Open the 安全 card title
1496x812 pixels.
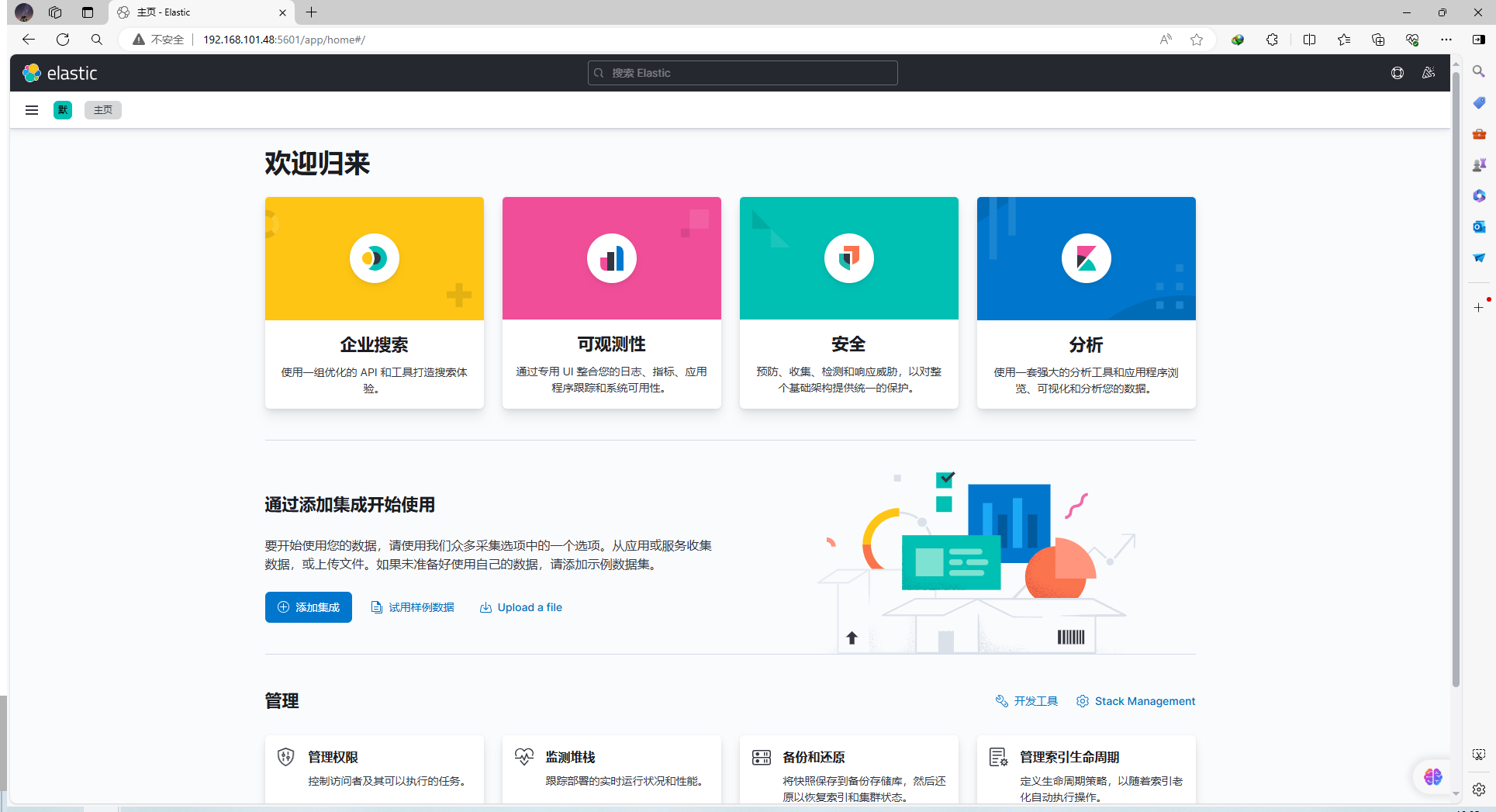click(x=848, y=344)
